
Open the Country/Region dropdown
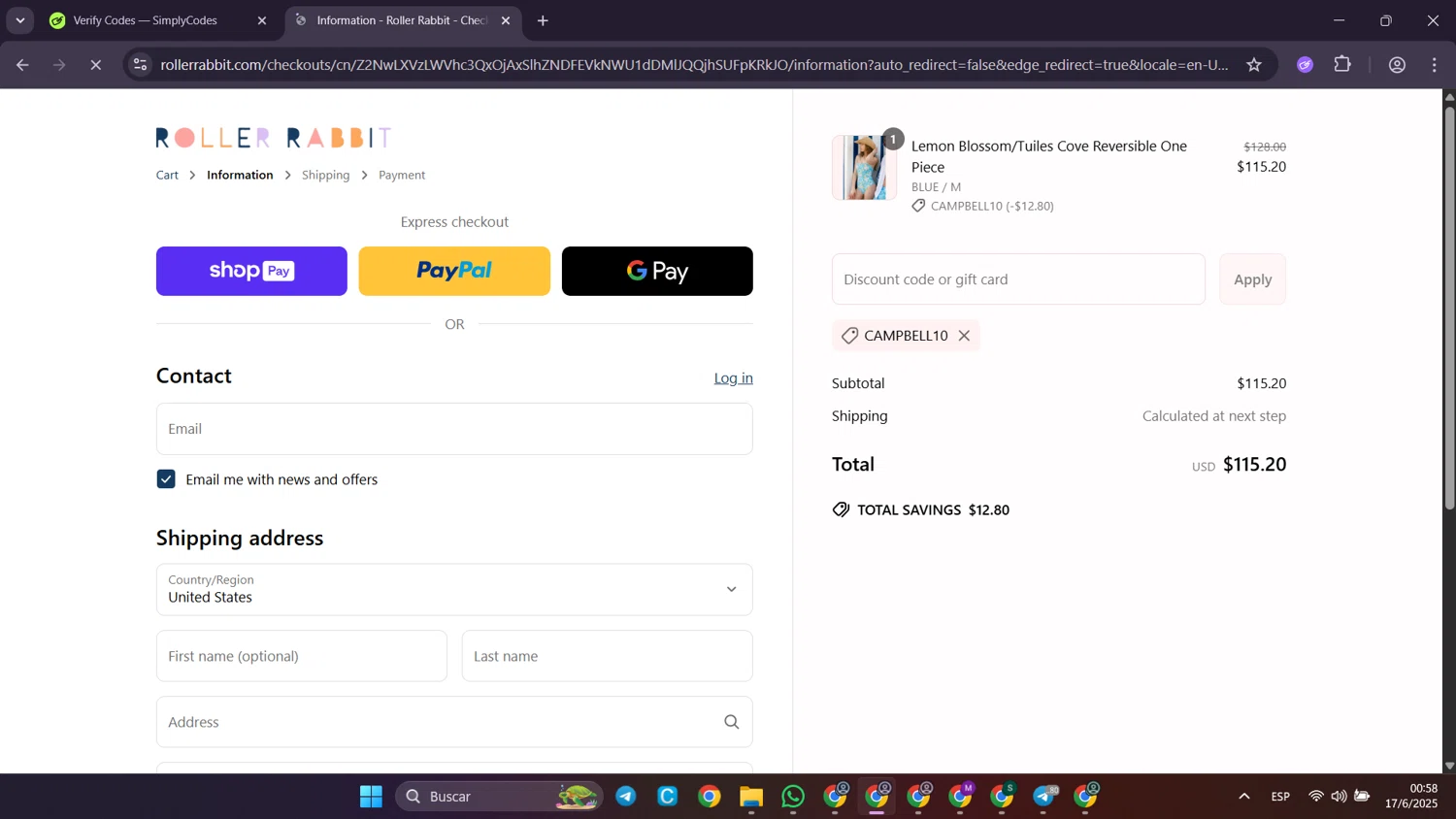(x=454, y=589)
